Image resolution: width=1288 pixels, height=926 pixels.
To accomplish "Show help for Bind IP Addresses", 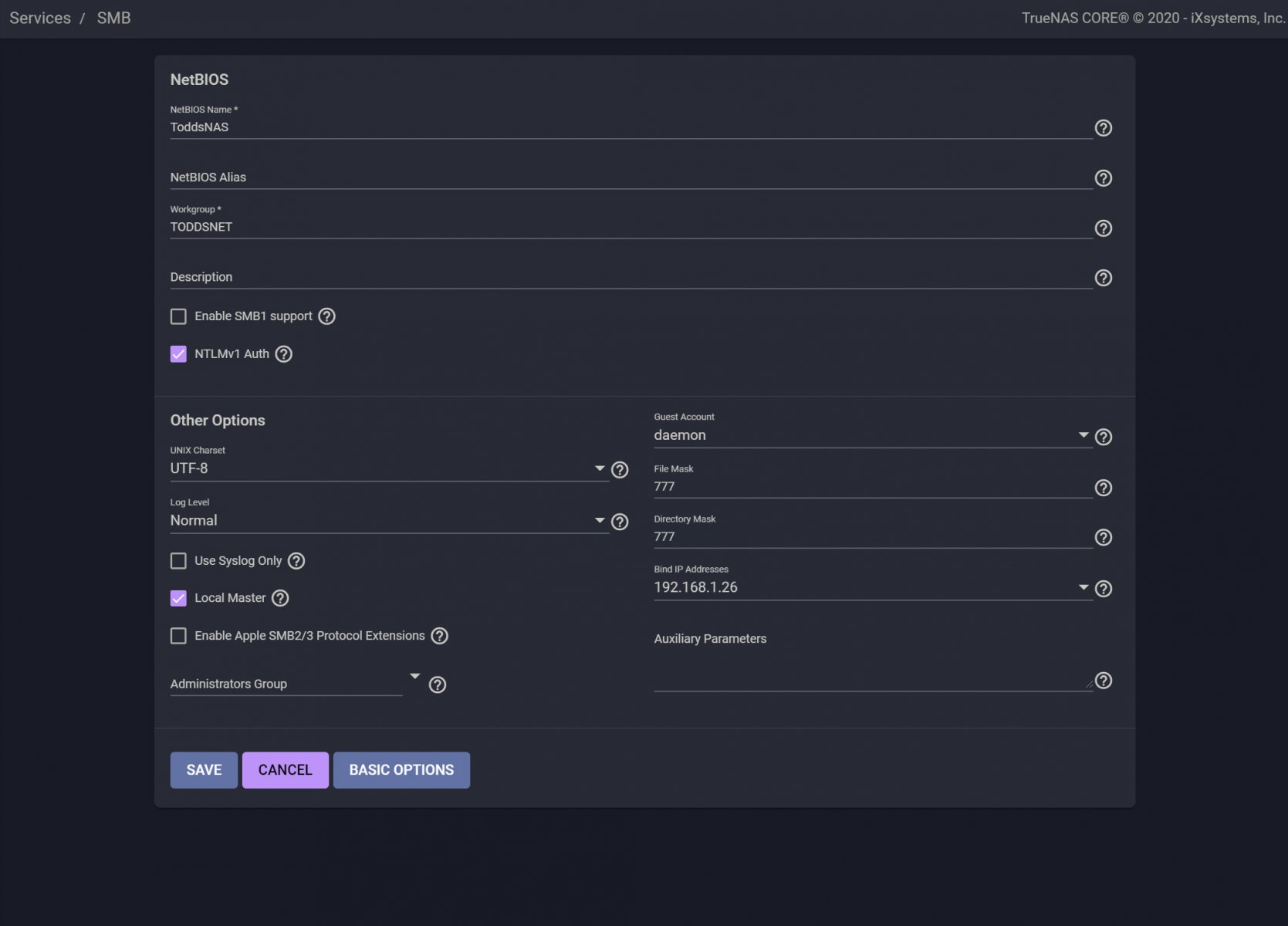I will [1104, 589].
